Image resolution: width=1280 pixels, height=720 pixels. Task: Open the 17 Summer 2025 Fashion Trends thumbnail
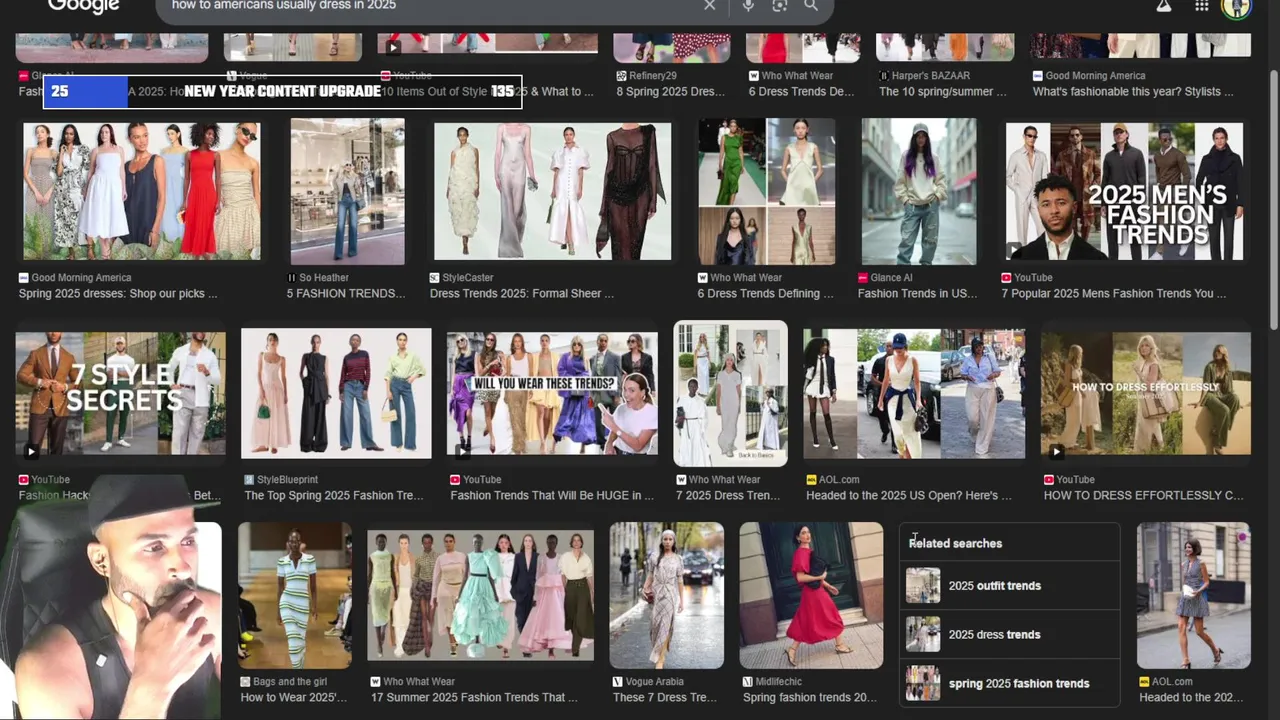[481, 596]
